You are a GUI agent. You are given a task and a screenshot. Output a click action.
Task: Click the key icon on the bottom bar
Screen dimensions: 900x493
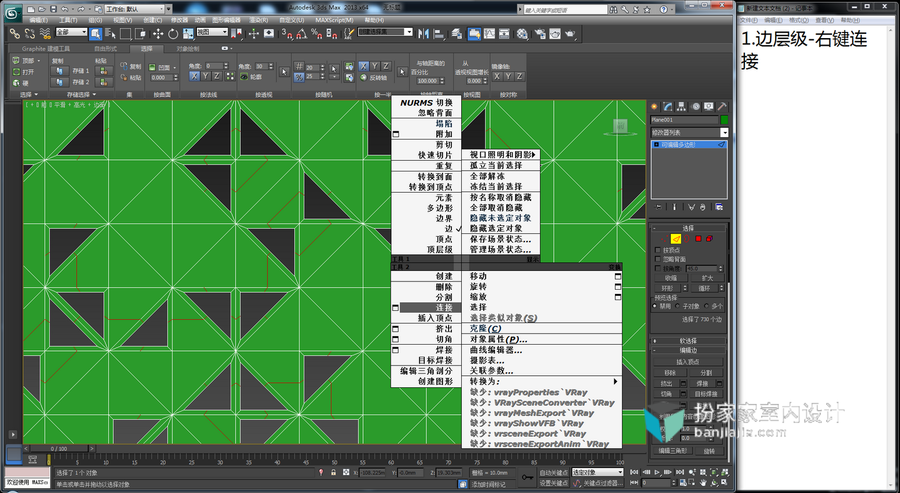pyautogui.click(x=527, y=477)
